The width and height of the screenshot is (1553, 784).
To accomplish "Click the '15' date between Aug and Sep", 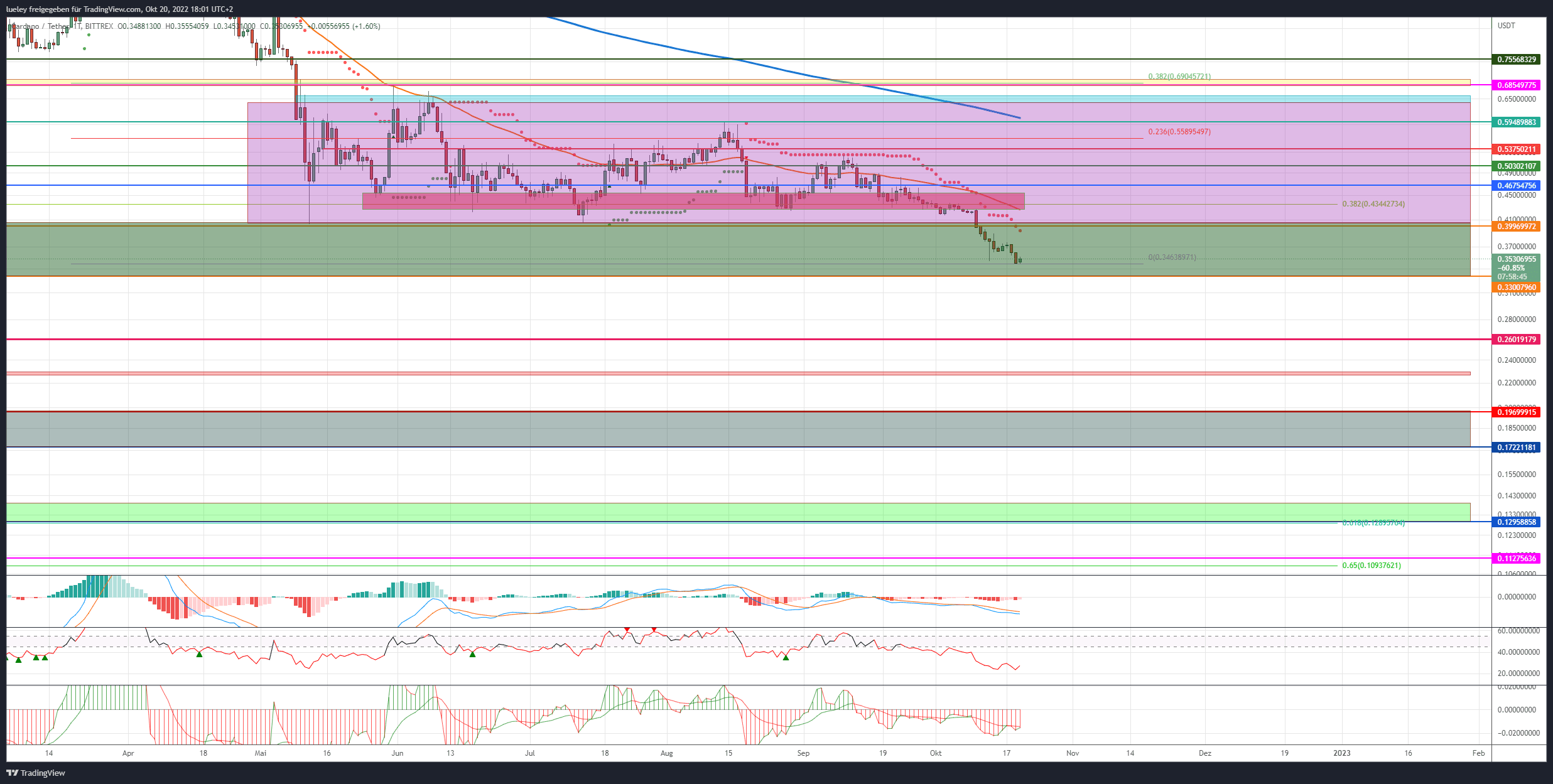I will (x=728, y=753).
